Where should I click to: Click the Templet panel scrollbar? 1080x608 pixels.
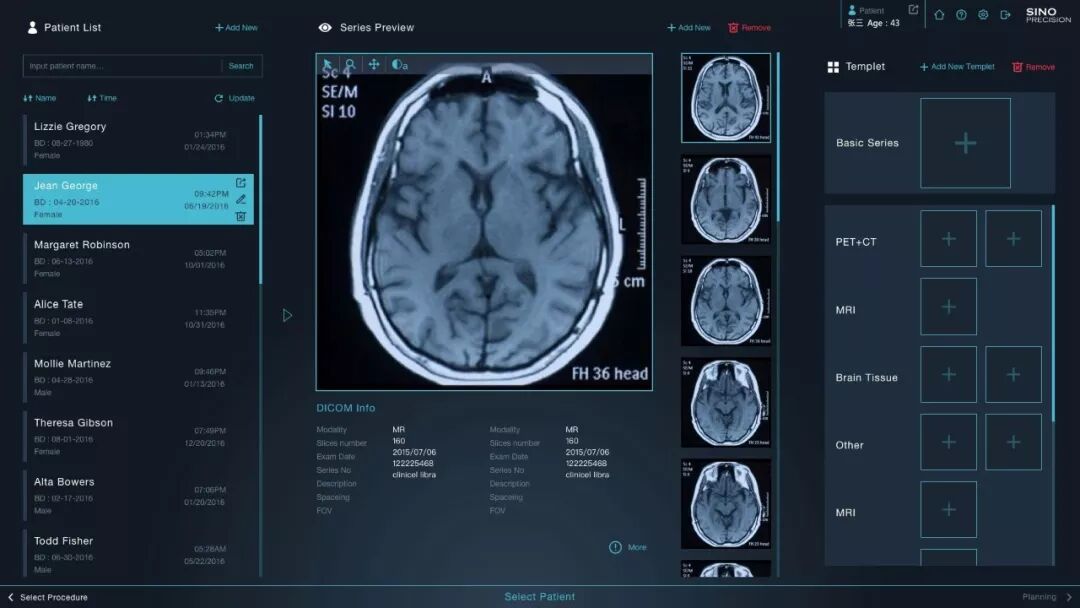coord(1053,313)
